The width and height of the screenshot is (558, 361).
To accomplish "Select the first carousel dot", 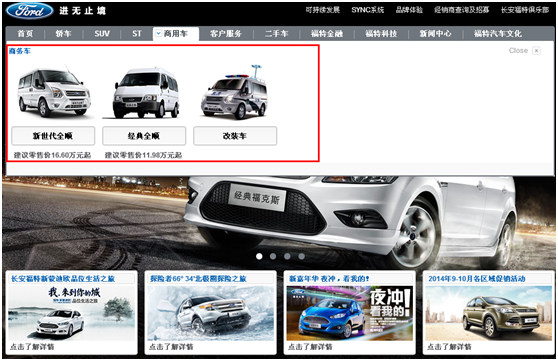I will (259, 256).
